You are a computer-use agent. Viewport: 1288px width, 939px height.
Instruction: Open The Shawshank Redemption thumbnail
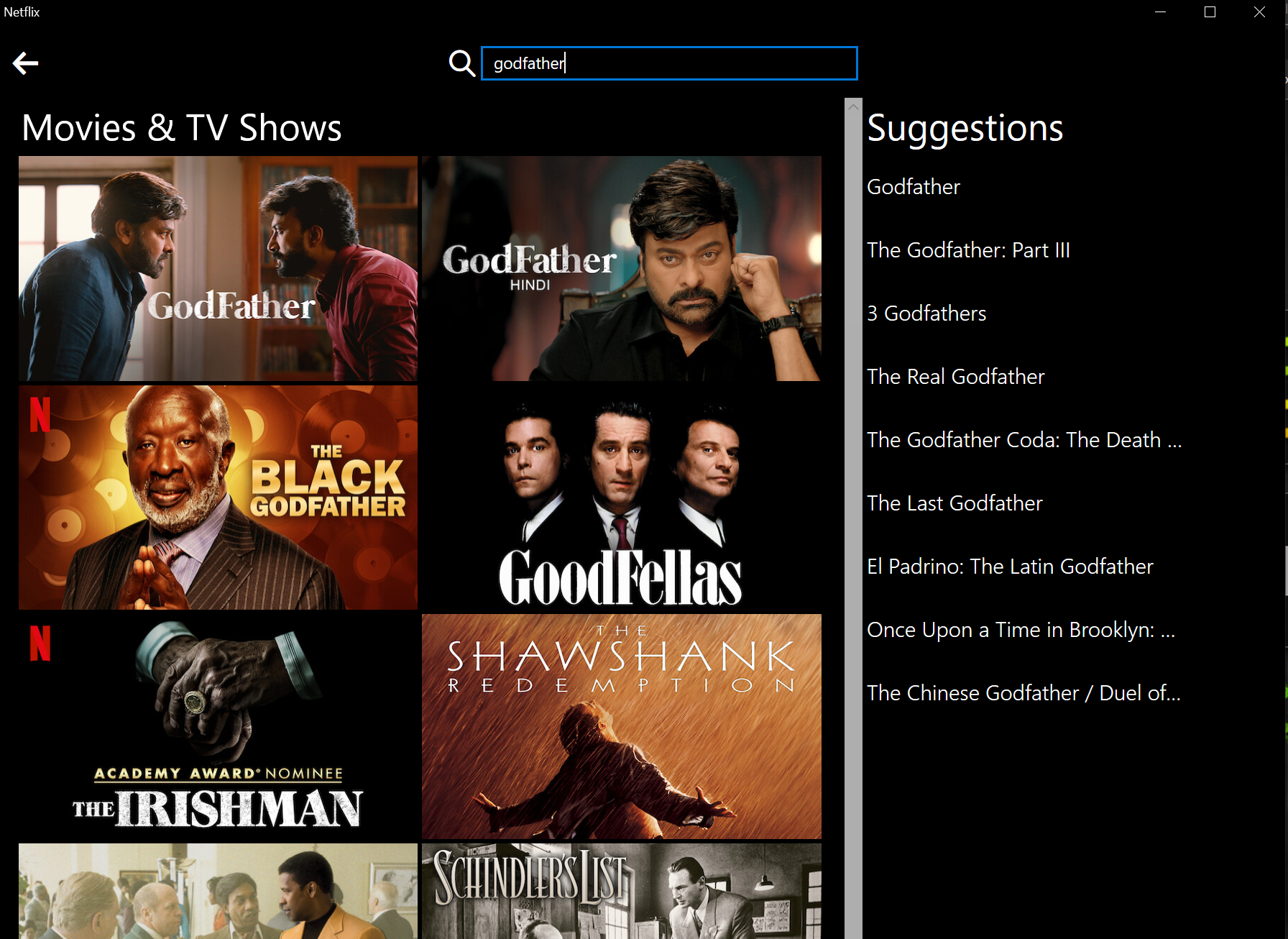tap(622, 726)
